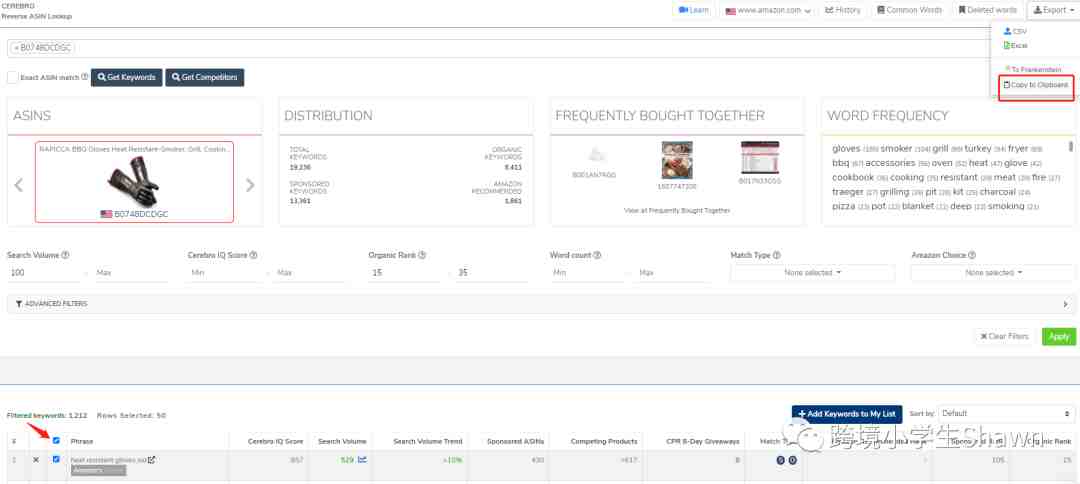Click the Search Volume help icon
Image resolution: width=1080 pixels, height=484 pixels.
click(x=65, y=255)
